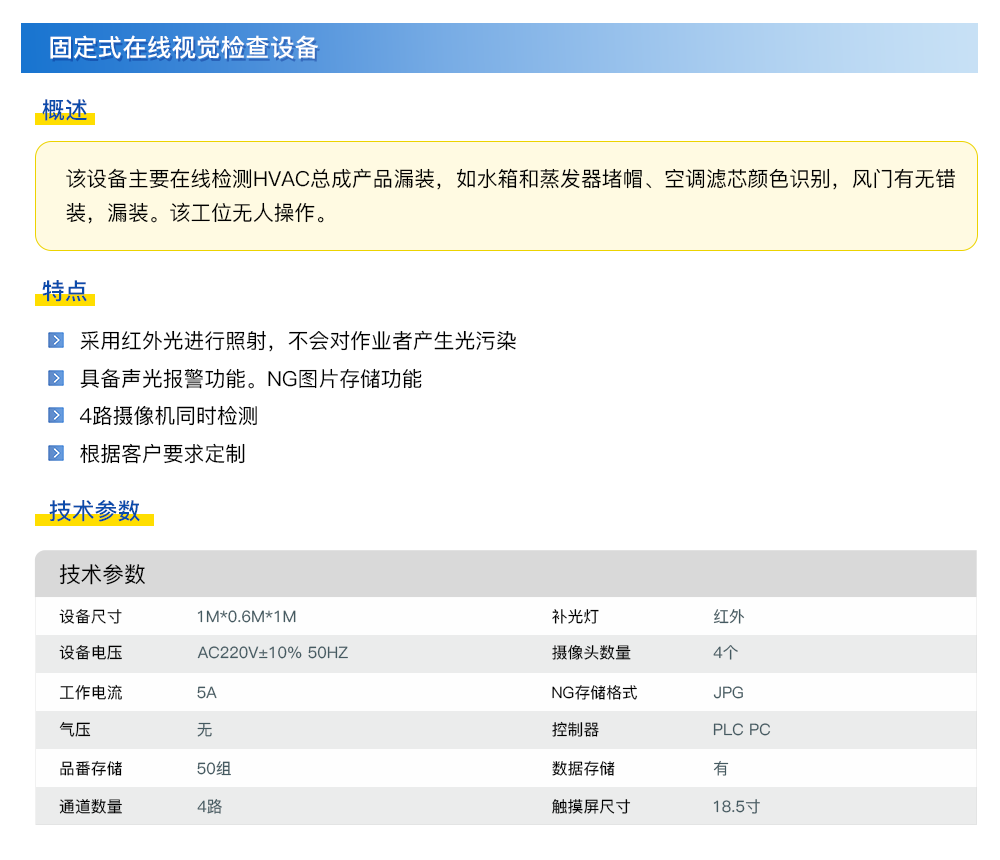The height and width of the screenshot is (860, 1000).
Task: Click the arrow bullet beside 根据客户要求定制
Action: pos(56,454)
